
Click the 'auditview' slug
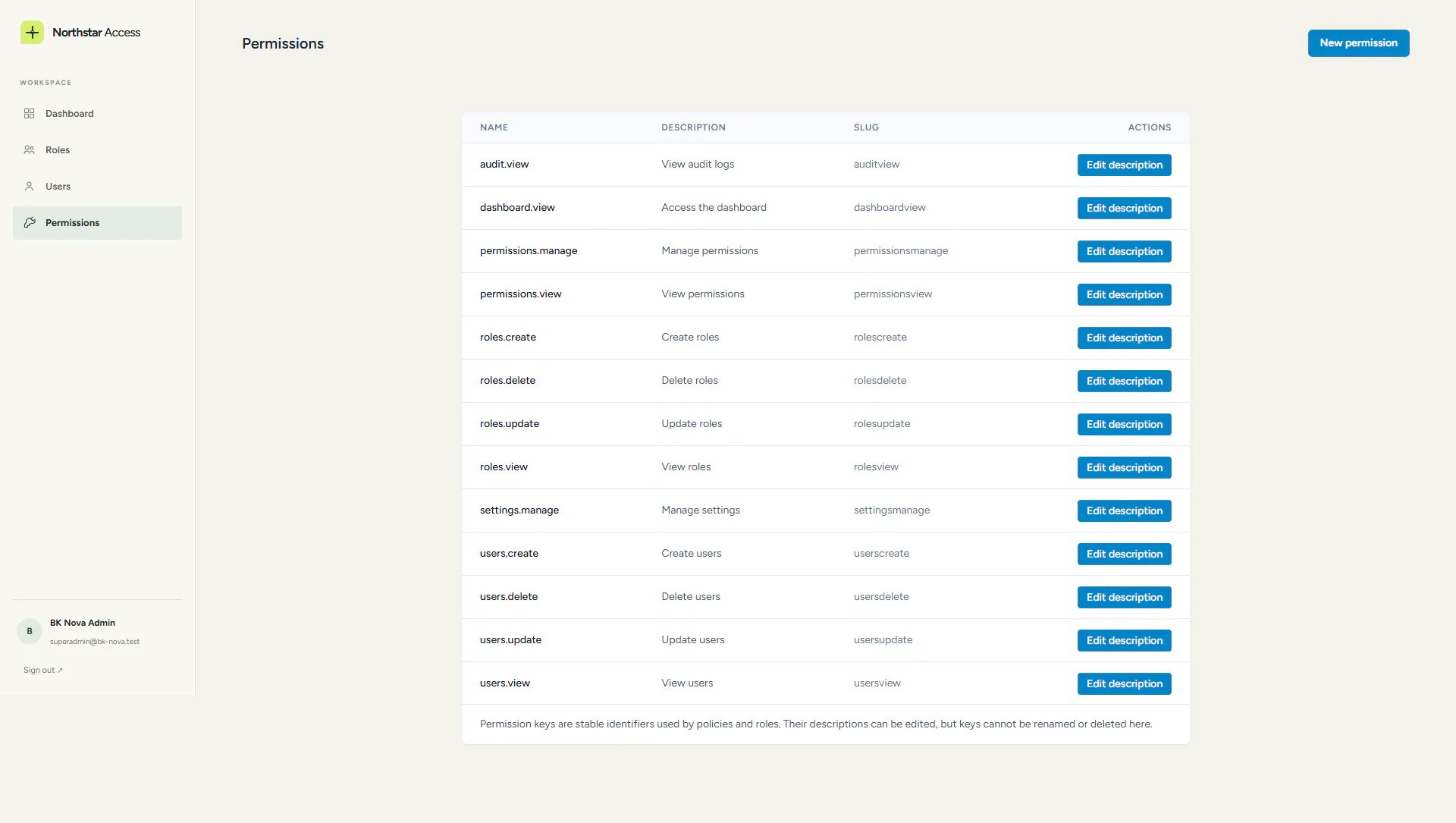(x=877, y=165)
